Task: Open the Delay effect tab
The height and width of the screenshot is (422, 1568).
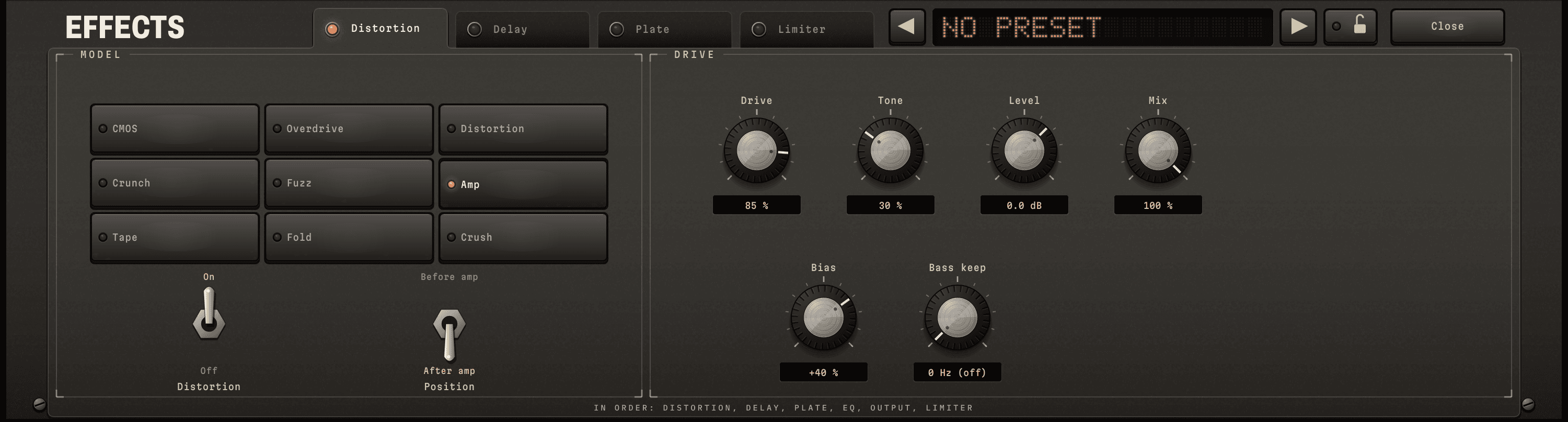Action: point(522,29)
